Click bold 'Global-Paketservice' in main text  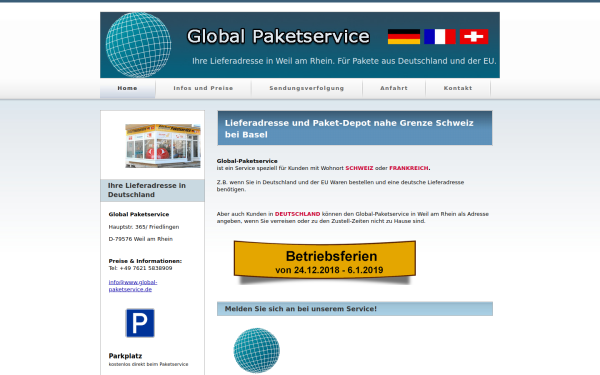click(x=247, y=161)
